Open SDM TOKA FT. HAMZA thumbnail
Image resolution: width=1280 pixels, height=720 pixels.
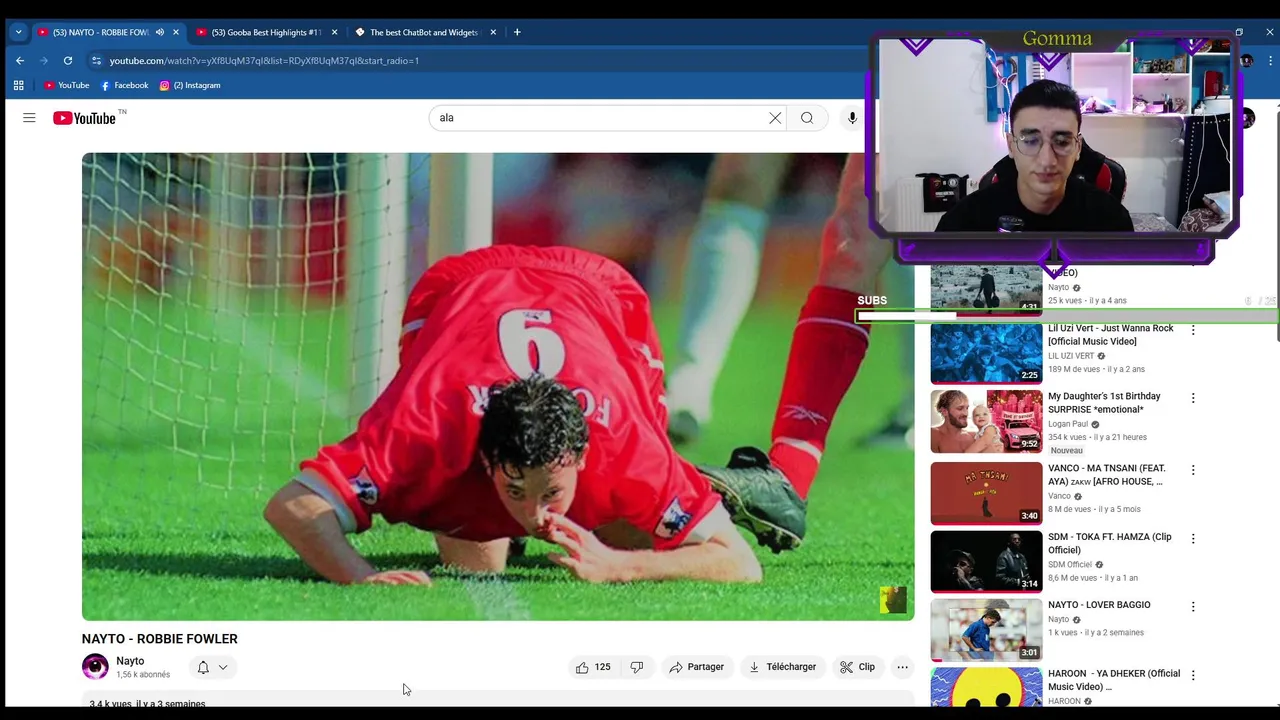pyautogui.click(x=986, y=562)
